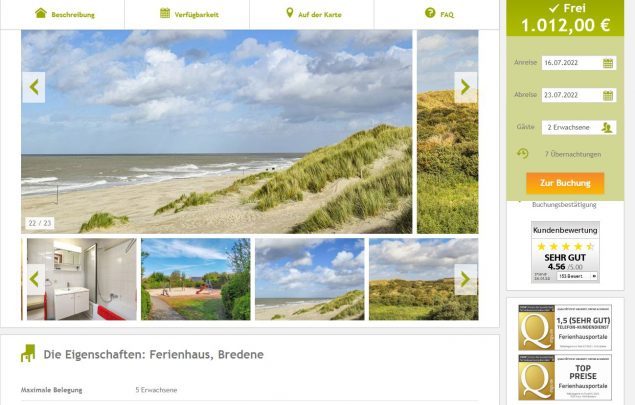
Task: Show next main gallery photo
Action: 465,87
